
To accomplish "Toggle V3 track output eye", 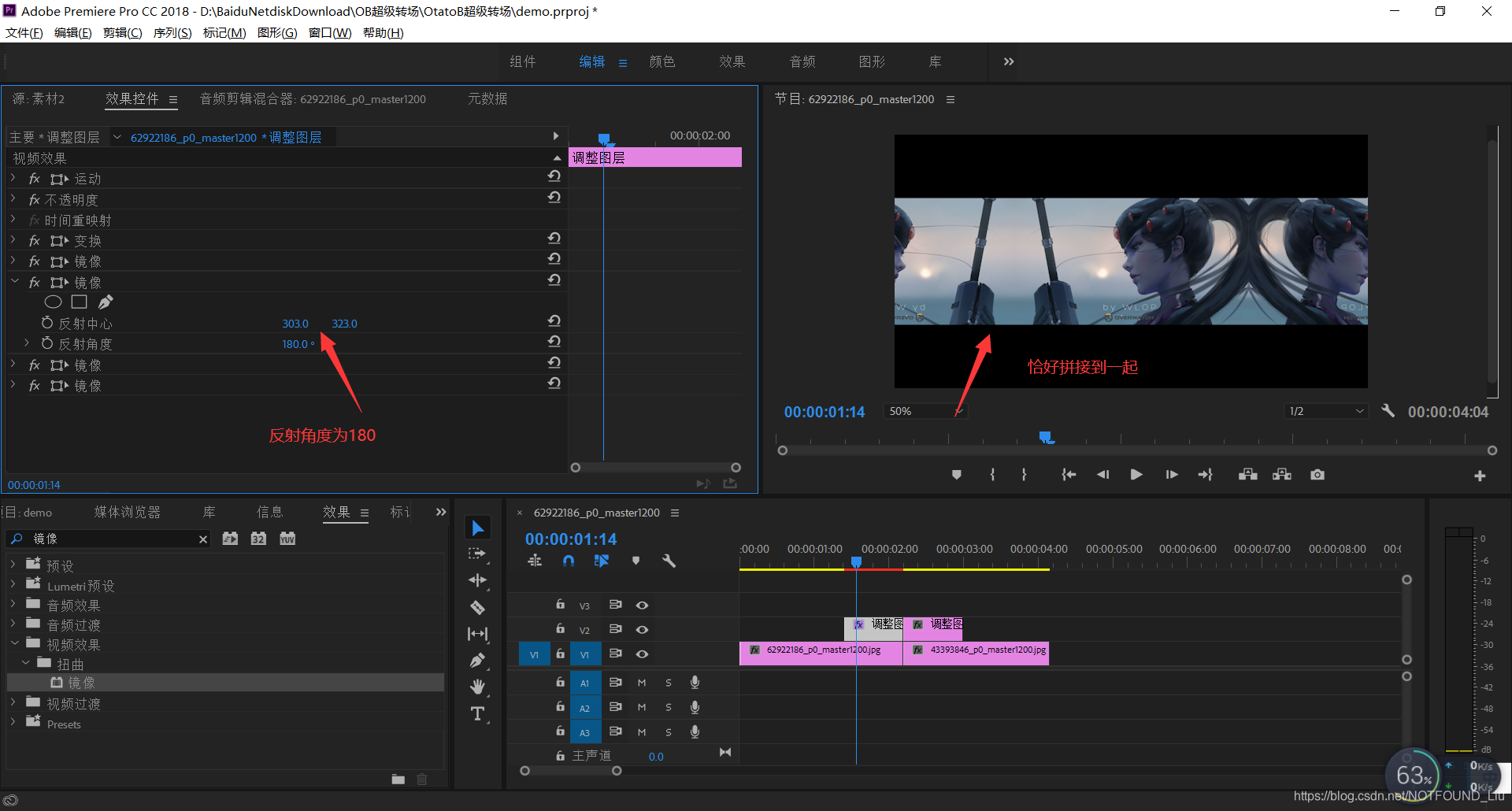I will click(x=643, y=605).
